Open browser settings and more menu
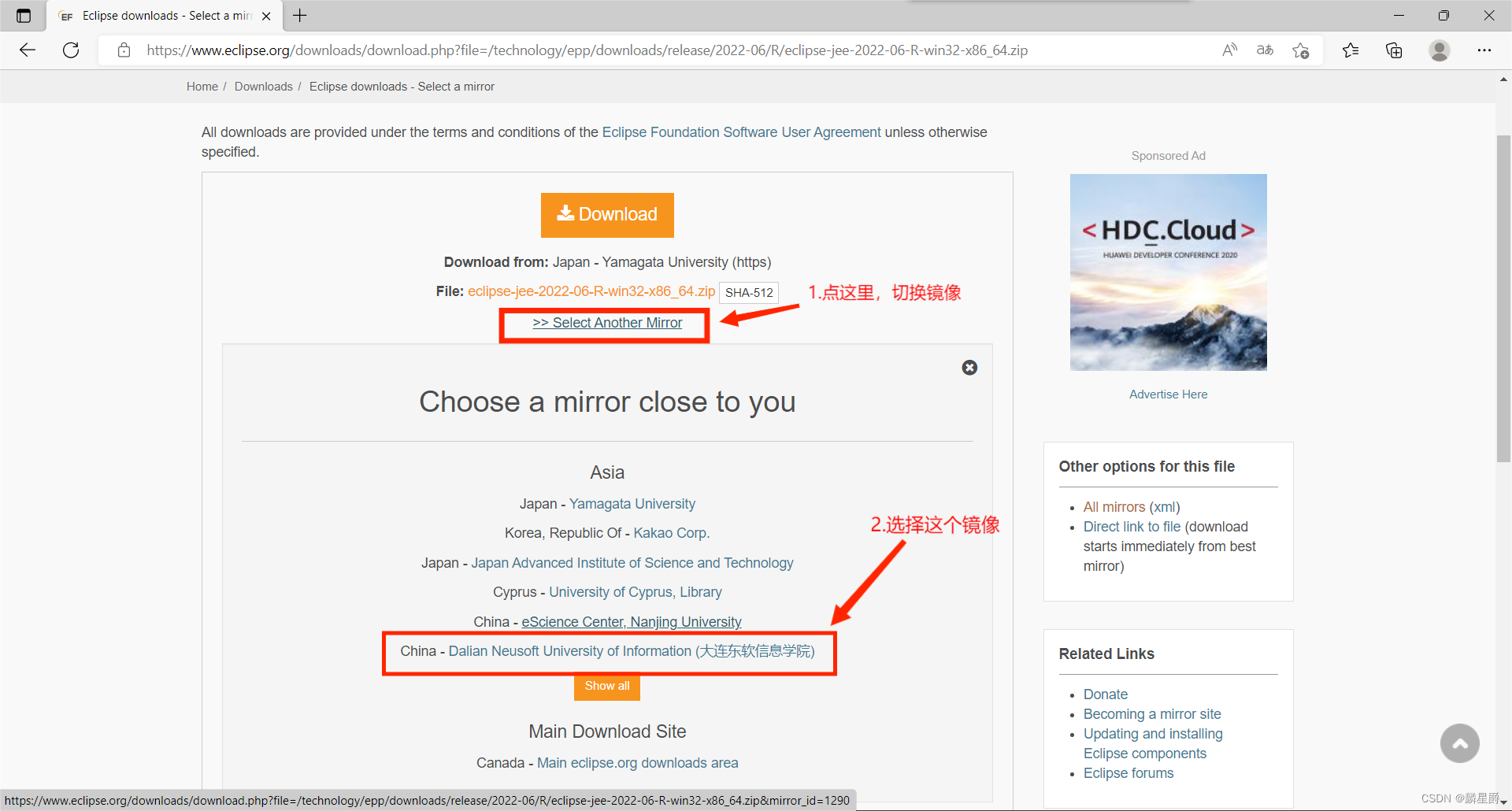Image resolution: width=1512 pixels, height=811 pixels. click(1484, 50)
